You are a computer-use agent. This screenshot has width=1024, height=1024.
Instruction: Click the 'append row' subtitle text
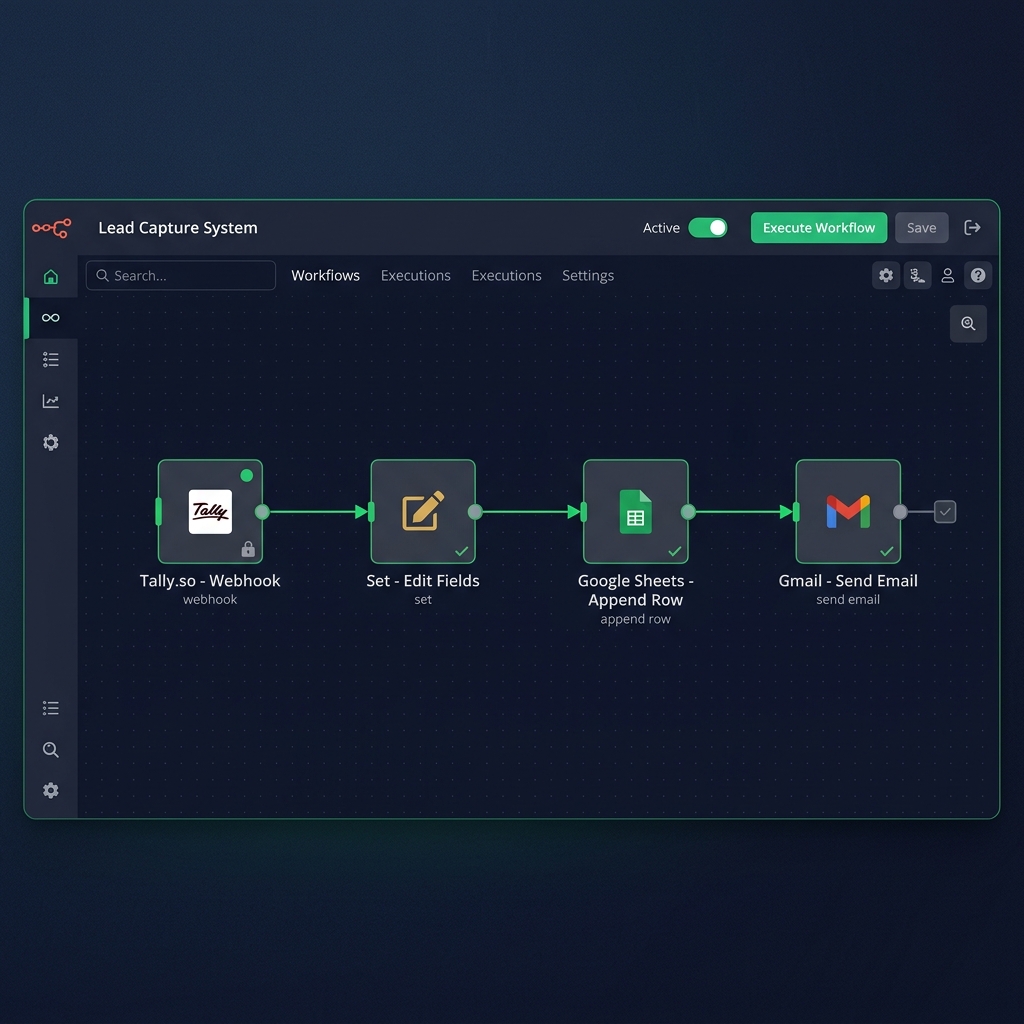click(635, 618)
